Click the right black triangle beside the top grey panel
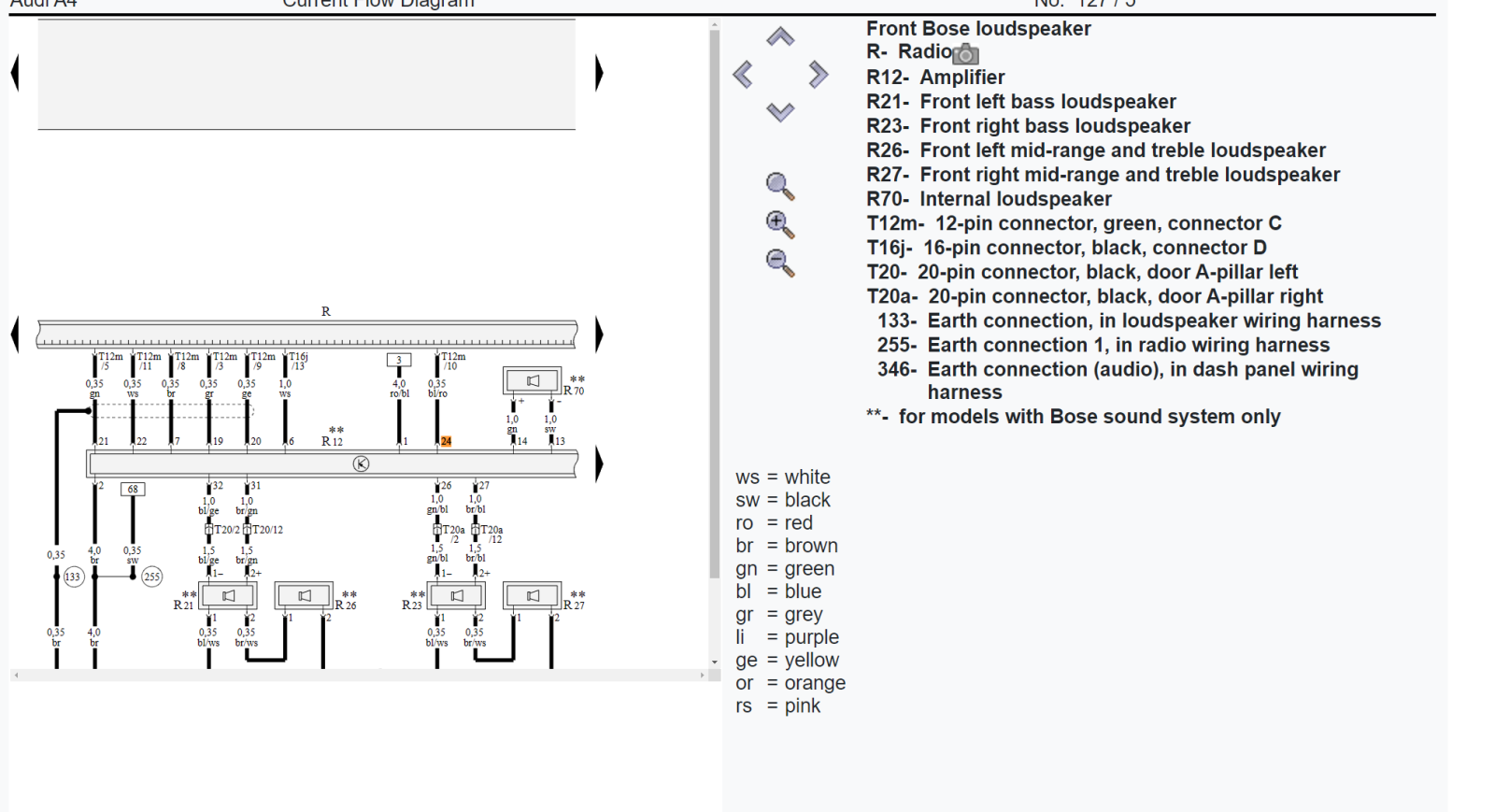 tap(599, 73)
